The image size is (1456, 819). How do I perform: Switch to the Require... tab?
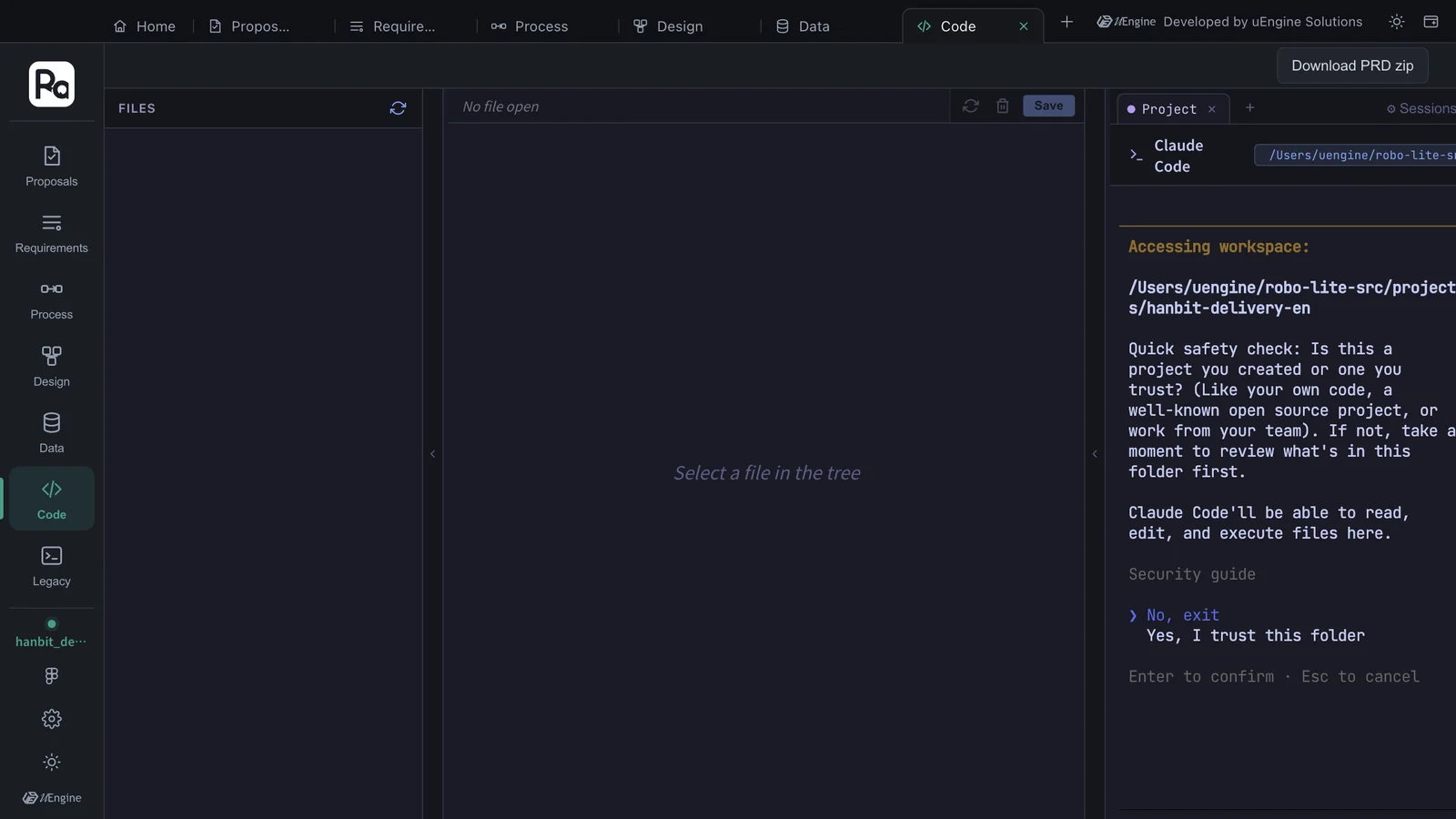click(x=393, y=26)
